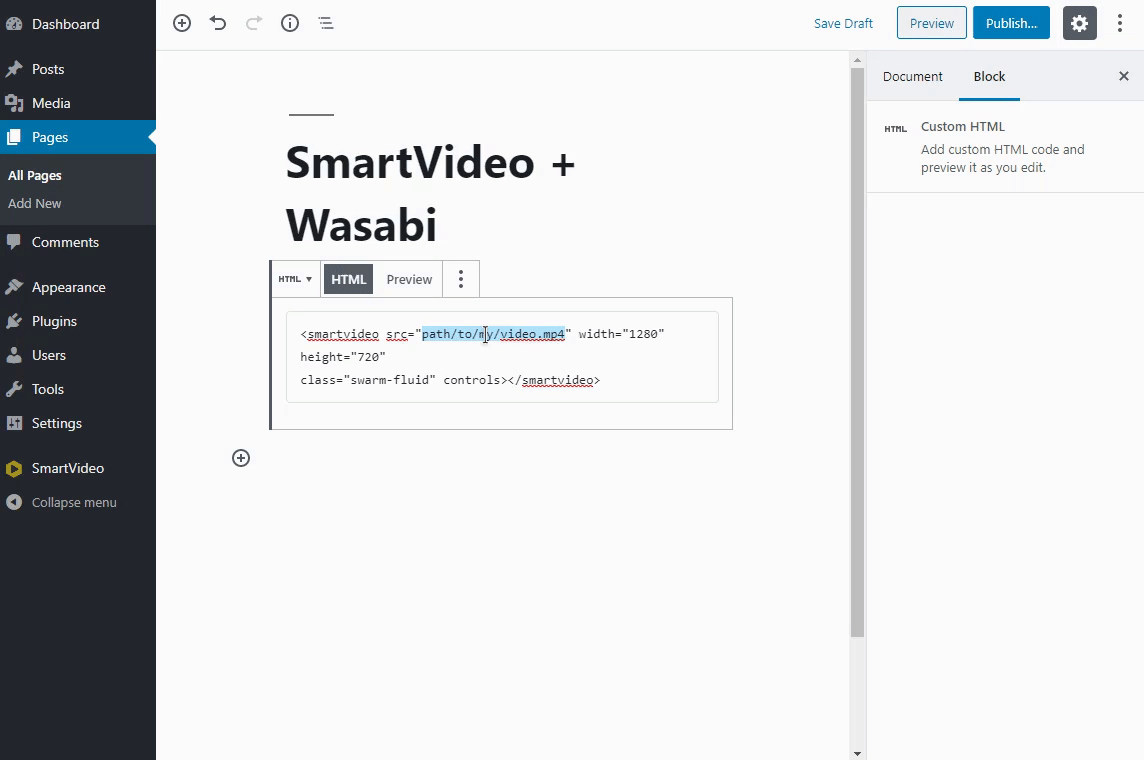Click the SmartVideo logo icon
Image resolution: width=1144 pixels, height=760 pixels.
click(14, 468)
